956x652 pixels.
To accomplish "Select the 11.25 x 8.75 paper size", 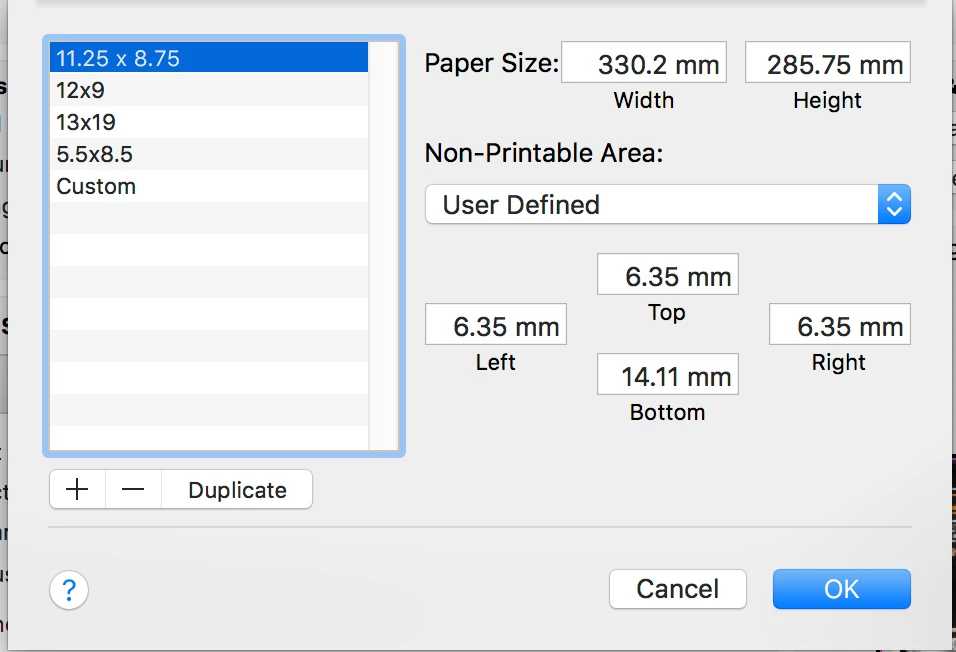I will (x=209, y=59).
